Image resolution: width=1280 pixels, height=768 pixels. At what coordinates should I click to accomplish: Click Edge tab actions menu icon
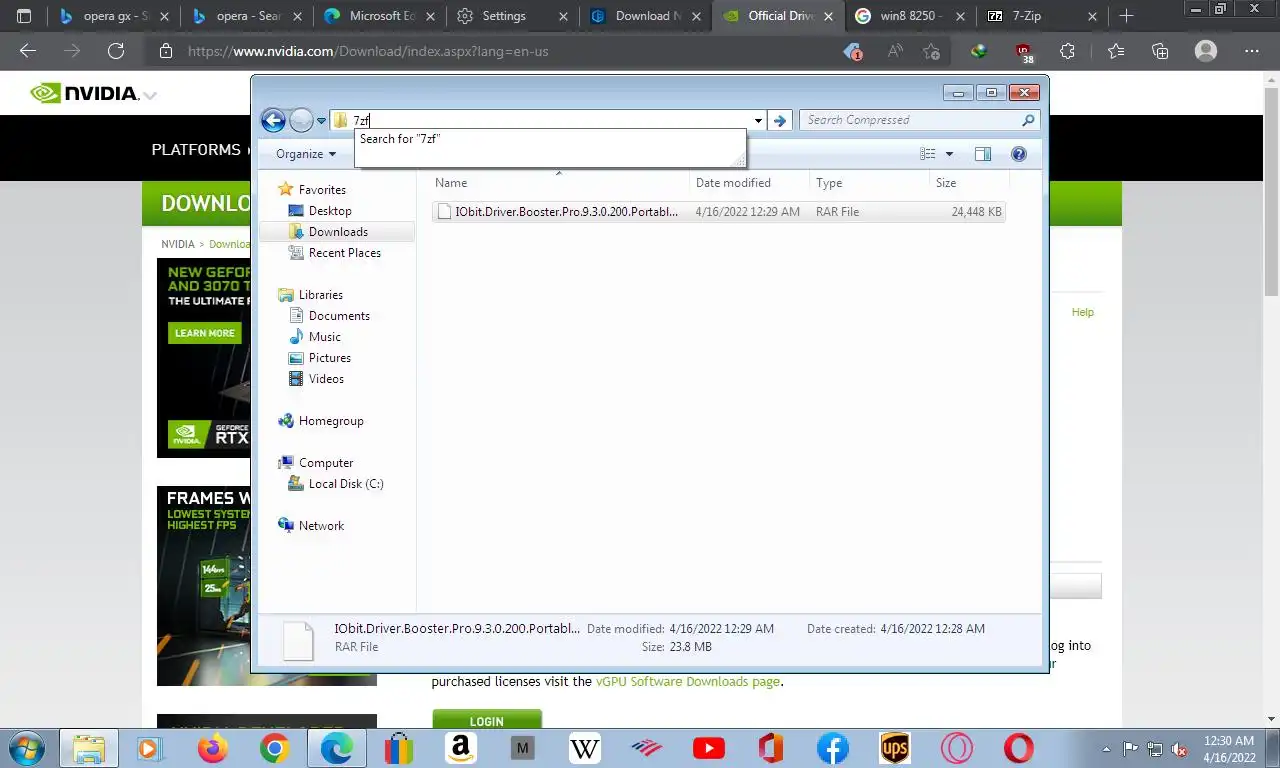coord(24,16)
